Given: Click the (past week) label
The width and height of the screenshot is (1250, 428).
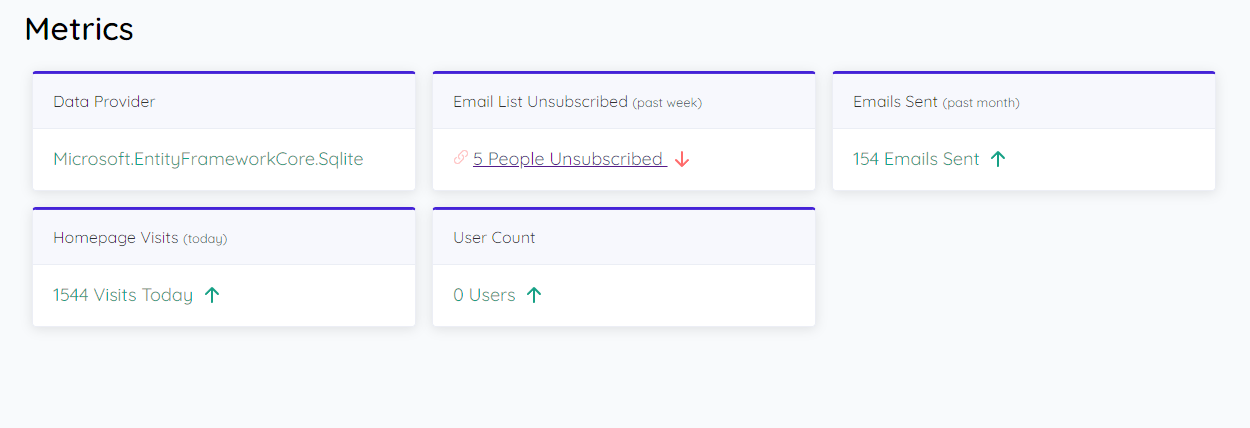Looking at the screenshot, I should click(667, 103).
